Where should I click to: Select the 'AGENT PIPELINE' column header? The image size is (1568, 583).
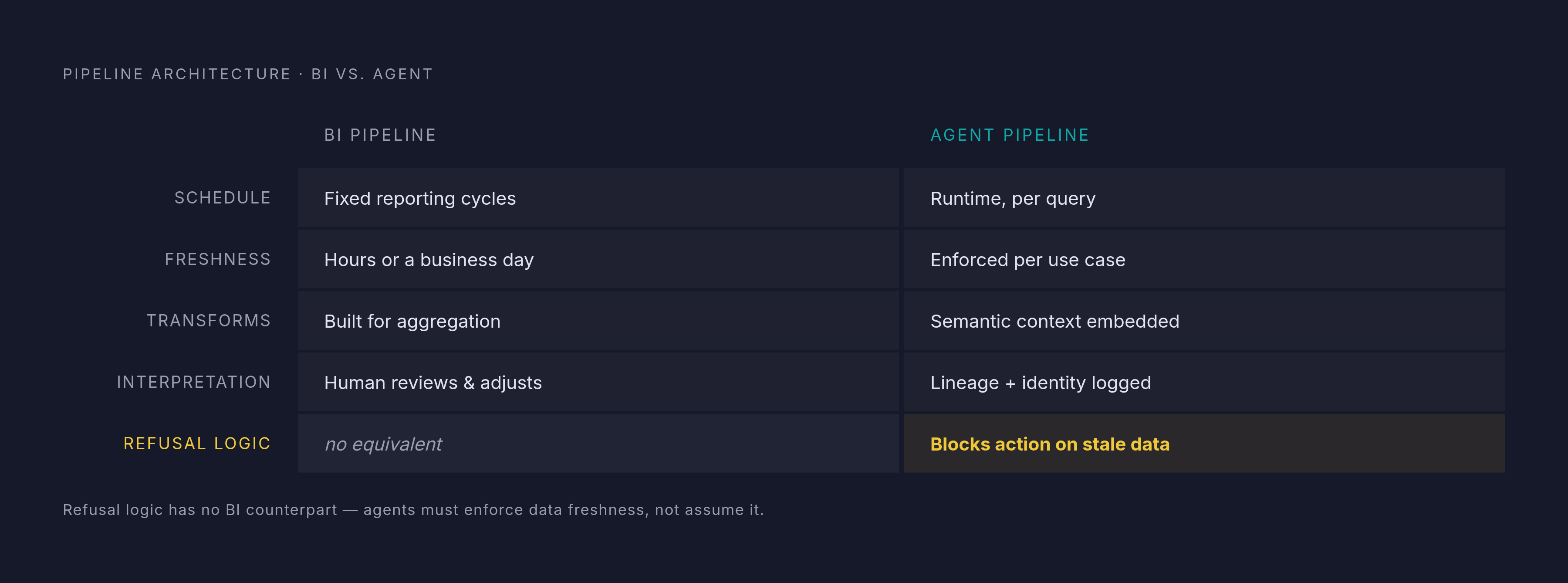click(1010, 135)
